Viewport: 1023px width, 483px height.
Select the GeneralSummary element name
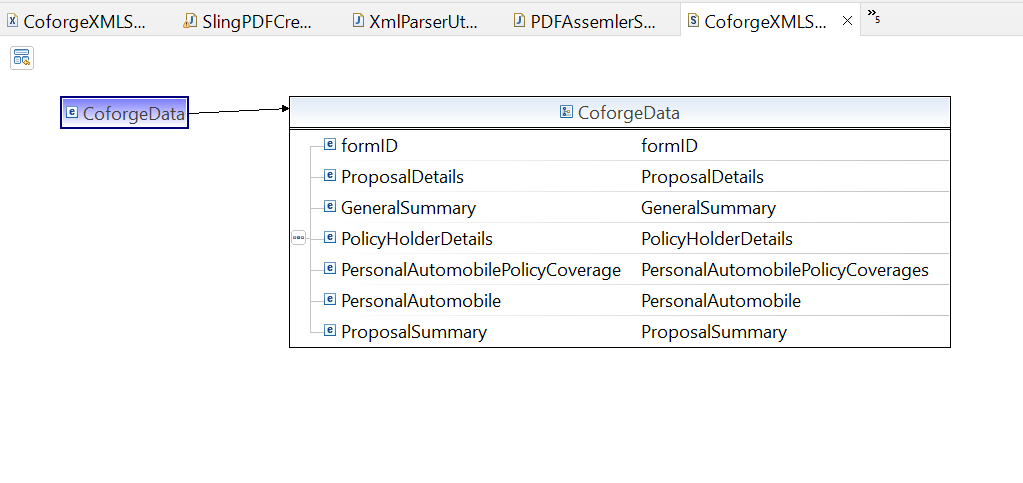pos(408,208)
